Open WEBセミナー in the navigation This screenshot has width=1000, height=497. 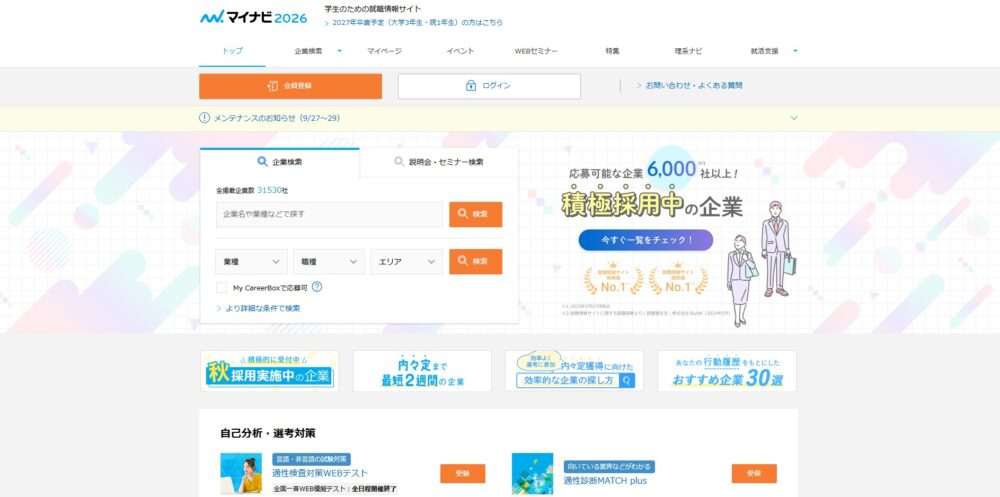(x=536, y=51)
